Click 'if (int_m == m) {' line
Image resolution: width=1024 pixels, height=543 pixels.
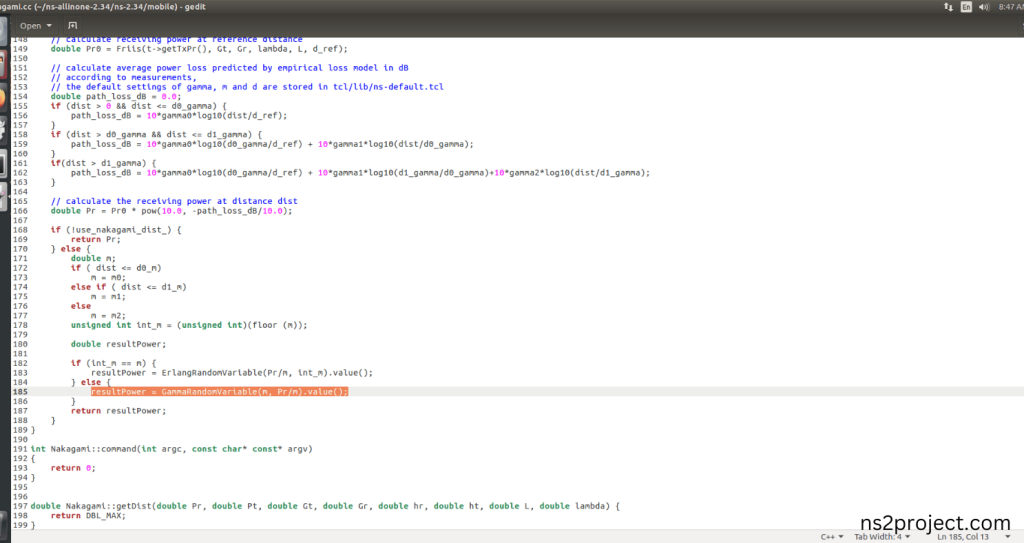point(113,363)
